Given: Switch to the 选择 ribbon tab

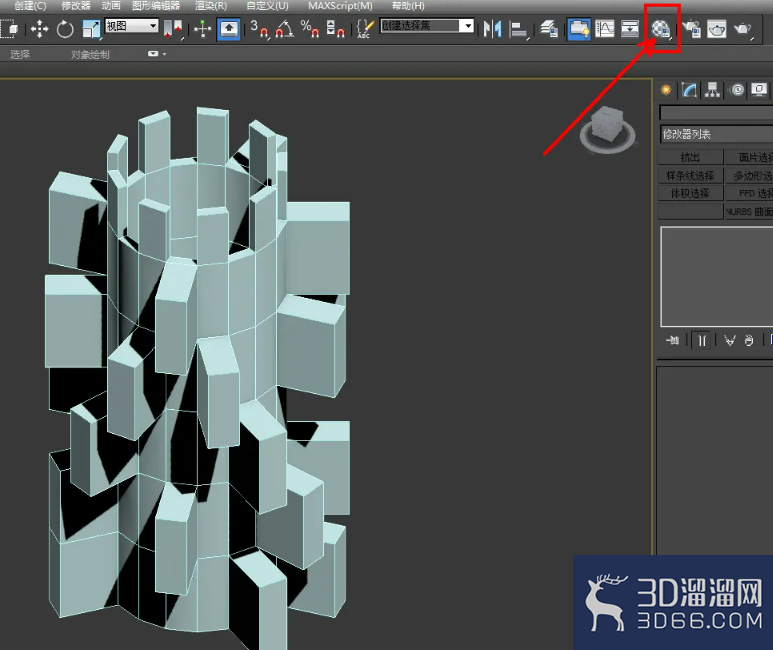Looking at the screenshot, I should click(20, 54).
